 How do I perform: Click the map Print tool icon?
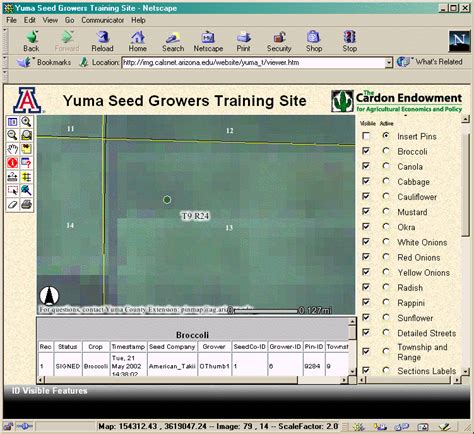26,204
